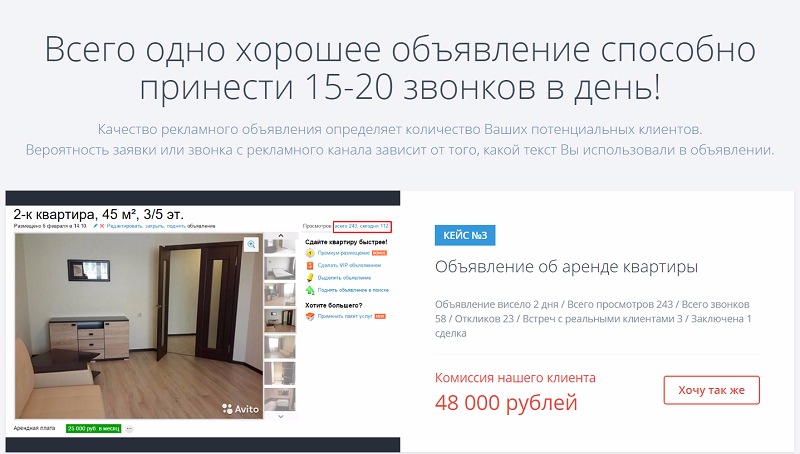Click the red X close-listing icon
Screen dimensions: 800x454
pyautogui.click(x=101, y=227)
